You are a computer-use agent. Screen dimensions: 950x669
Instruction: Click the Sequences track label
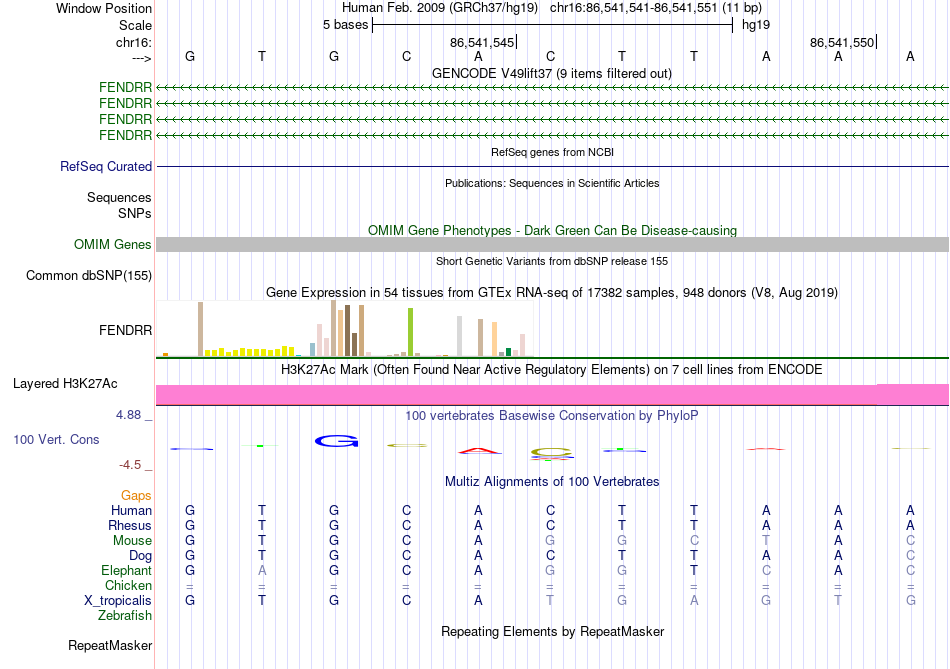pyautogui.click(x=119, y=198)
